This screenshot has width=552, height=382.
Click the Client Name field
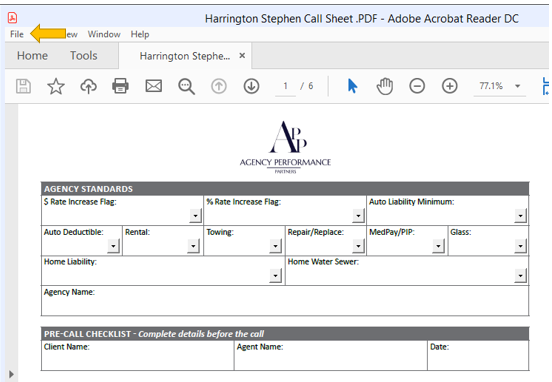pyautogui.click(x=138, y=355)
